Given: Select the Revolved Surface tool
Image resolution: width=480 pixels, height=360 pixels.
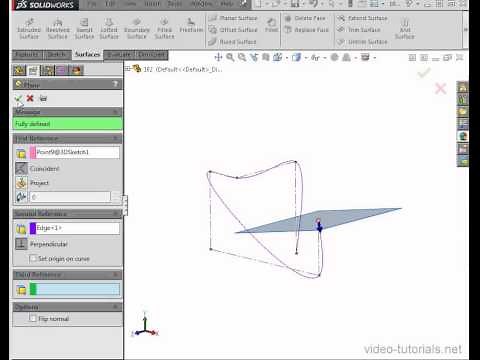Looking at the screenshot, I should 58,29.
